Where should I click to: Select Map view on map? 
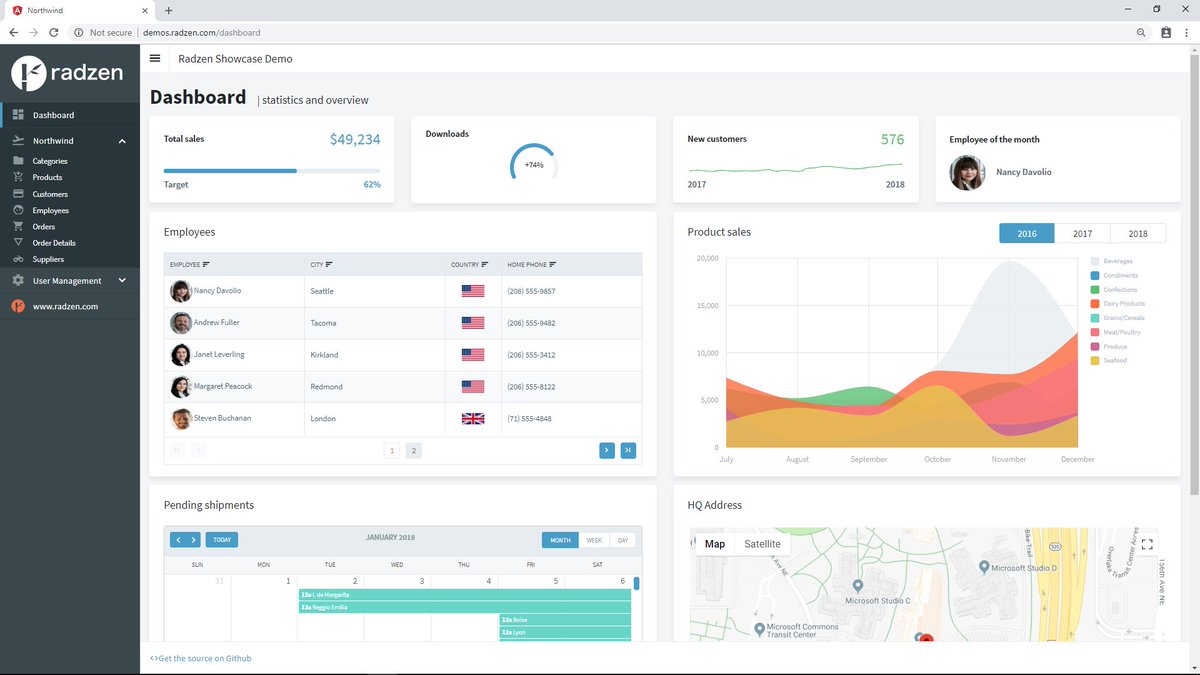click(x=715, y=544)
